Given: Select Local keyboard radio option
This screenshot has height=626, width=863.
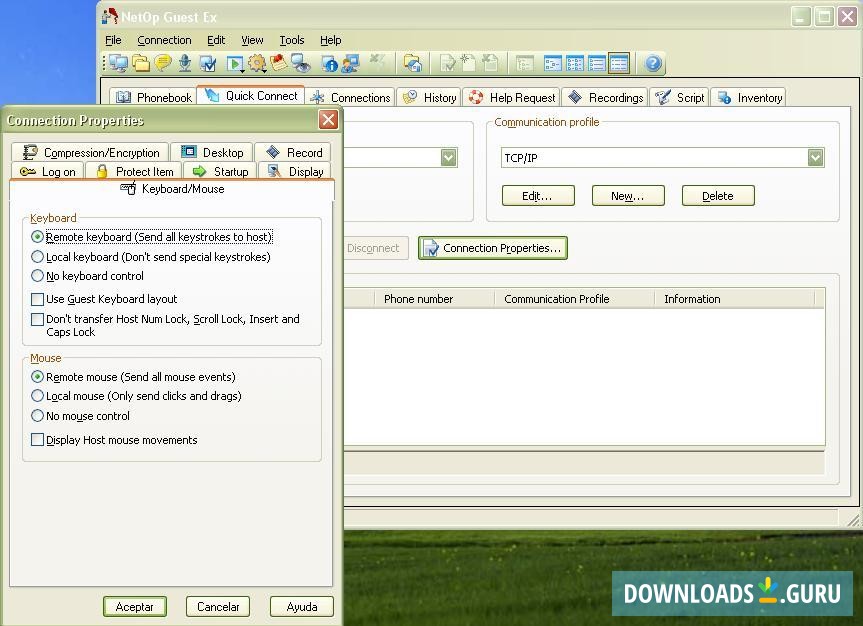Looking at the screenshot, I should (38, 257).
